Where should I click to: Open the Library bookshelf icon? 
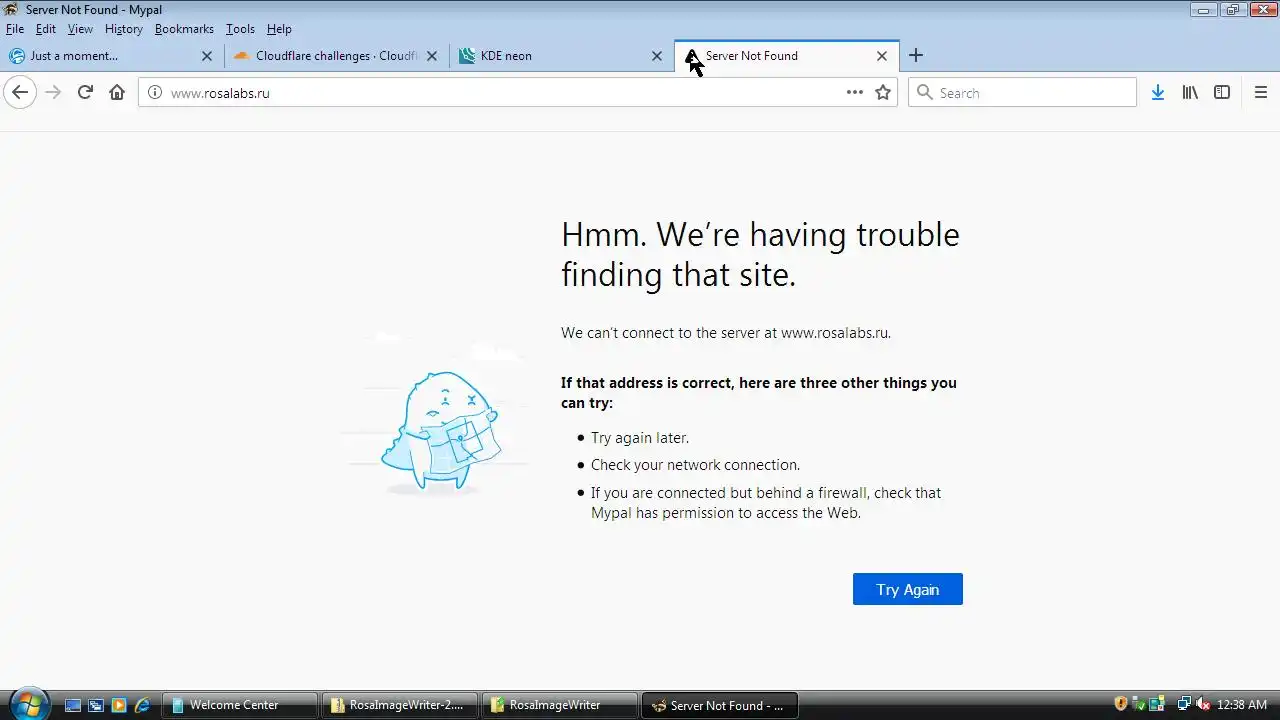click(1190, 92)
